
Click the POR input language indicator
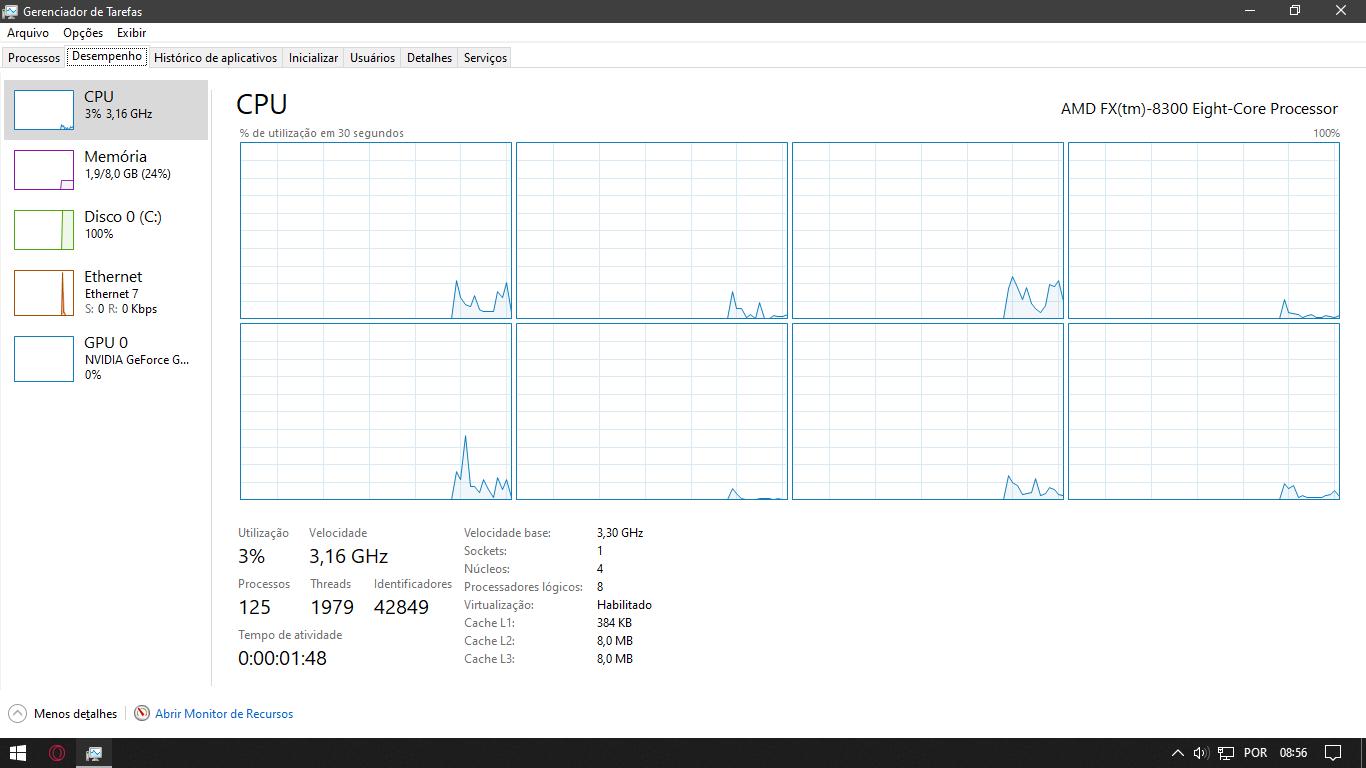coord(1255,753)
